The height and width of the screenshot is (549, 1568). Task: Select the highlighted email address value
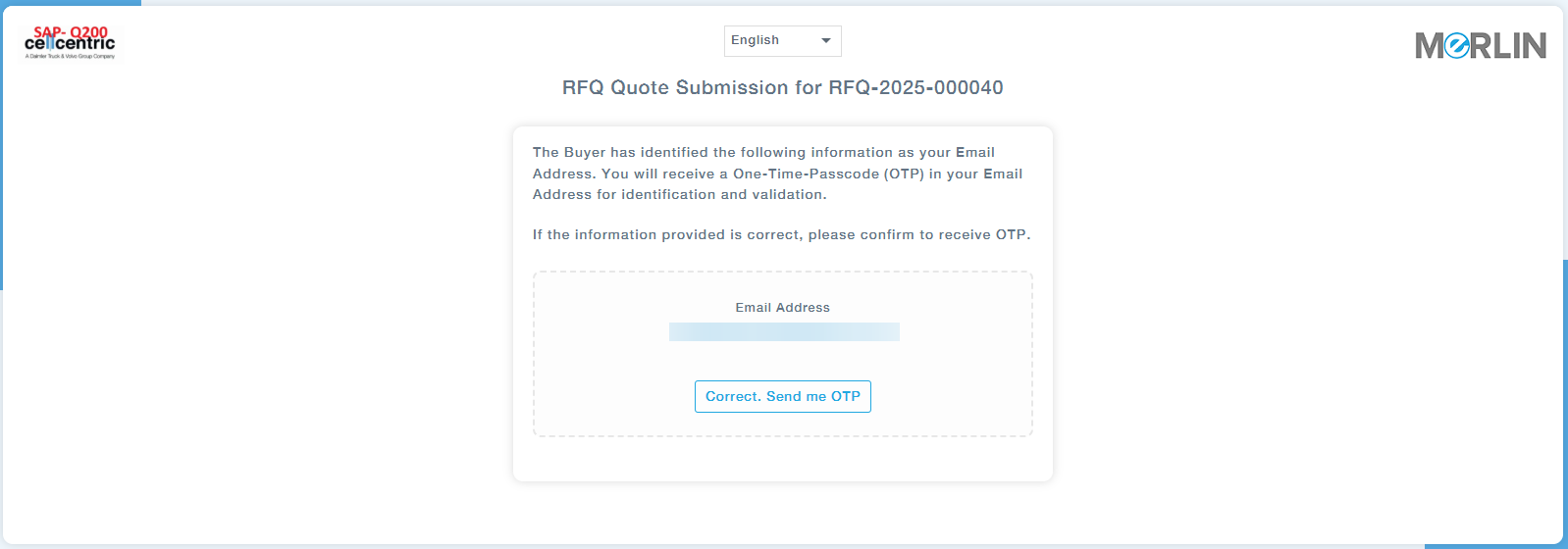click(x=784, y=332)
